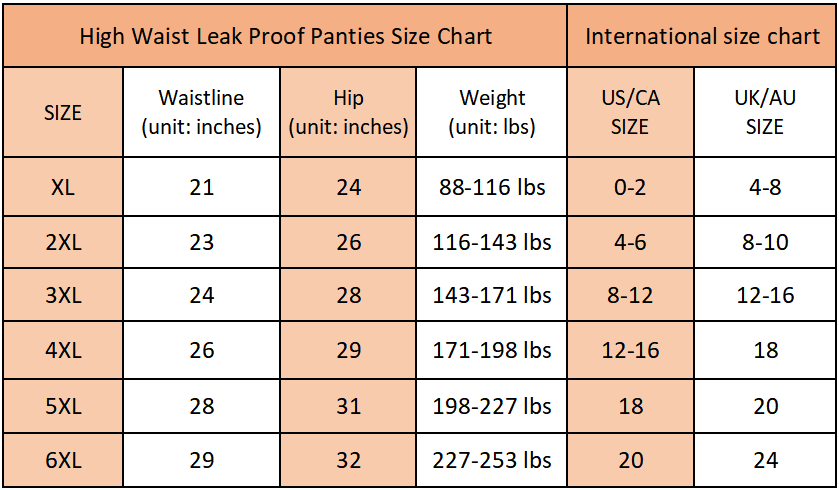The height and width of the screenshot is (490, 839).
Task: Click the Weight (unit: lbs) header
Action: pos(492,112)
